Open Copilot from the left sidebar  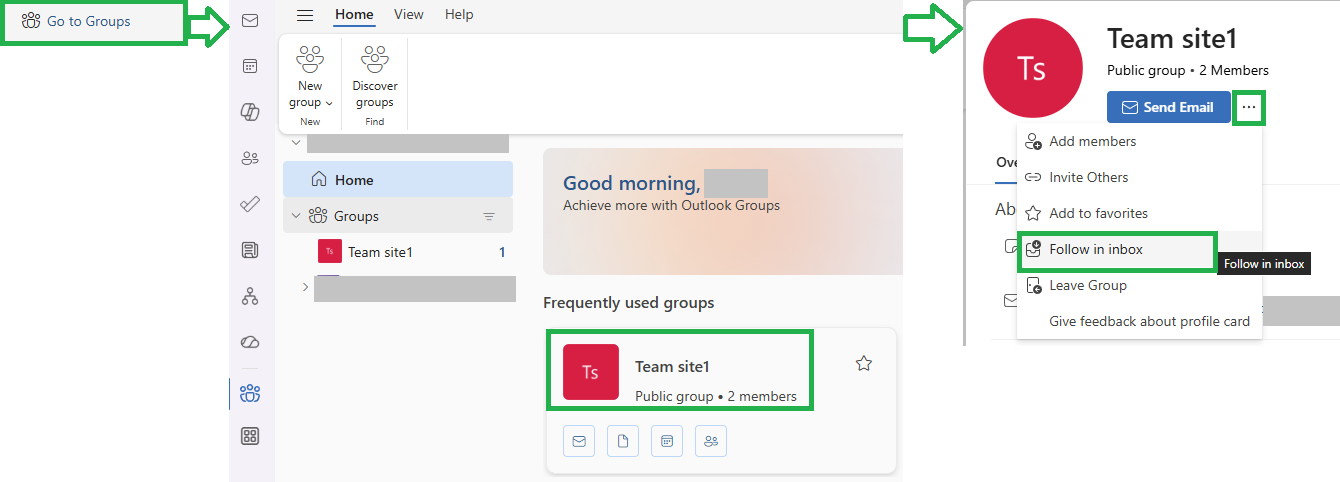click(250, 112)
